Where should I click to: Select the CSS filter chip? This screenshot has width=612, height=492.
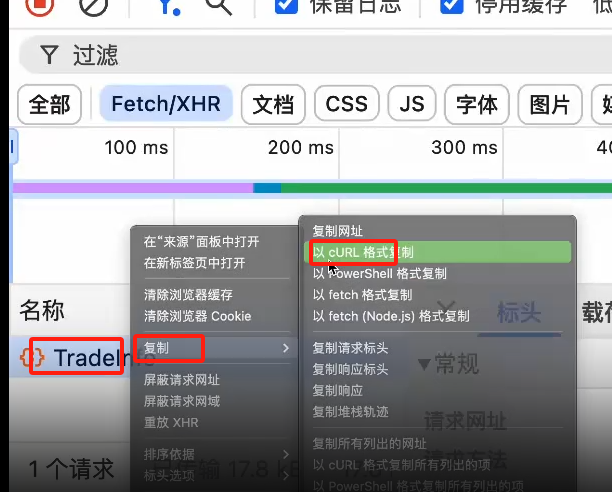347,104
